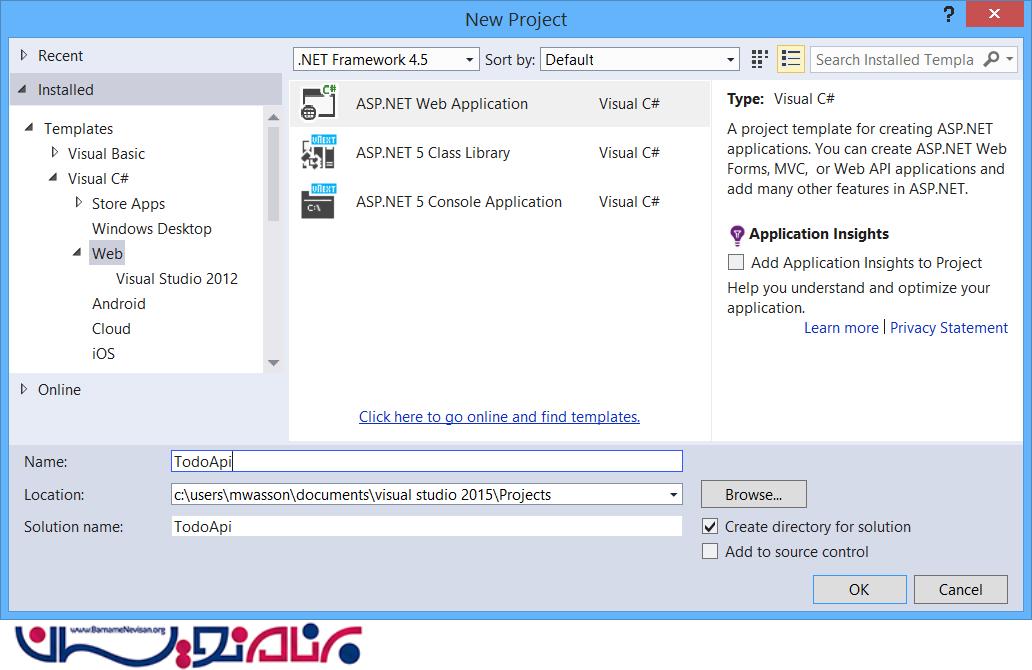Switch to small icons grid view
Viewport: 1032px width, 670px height.
click(x=760, y=59)
